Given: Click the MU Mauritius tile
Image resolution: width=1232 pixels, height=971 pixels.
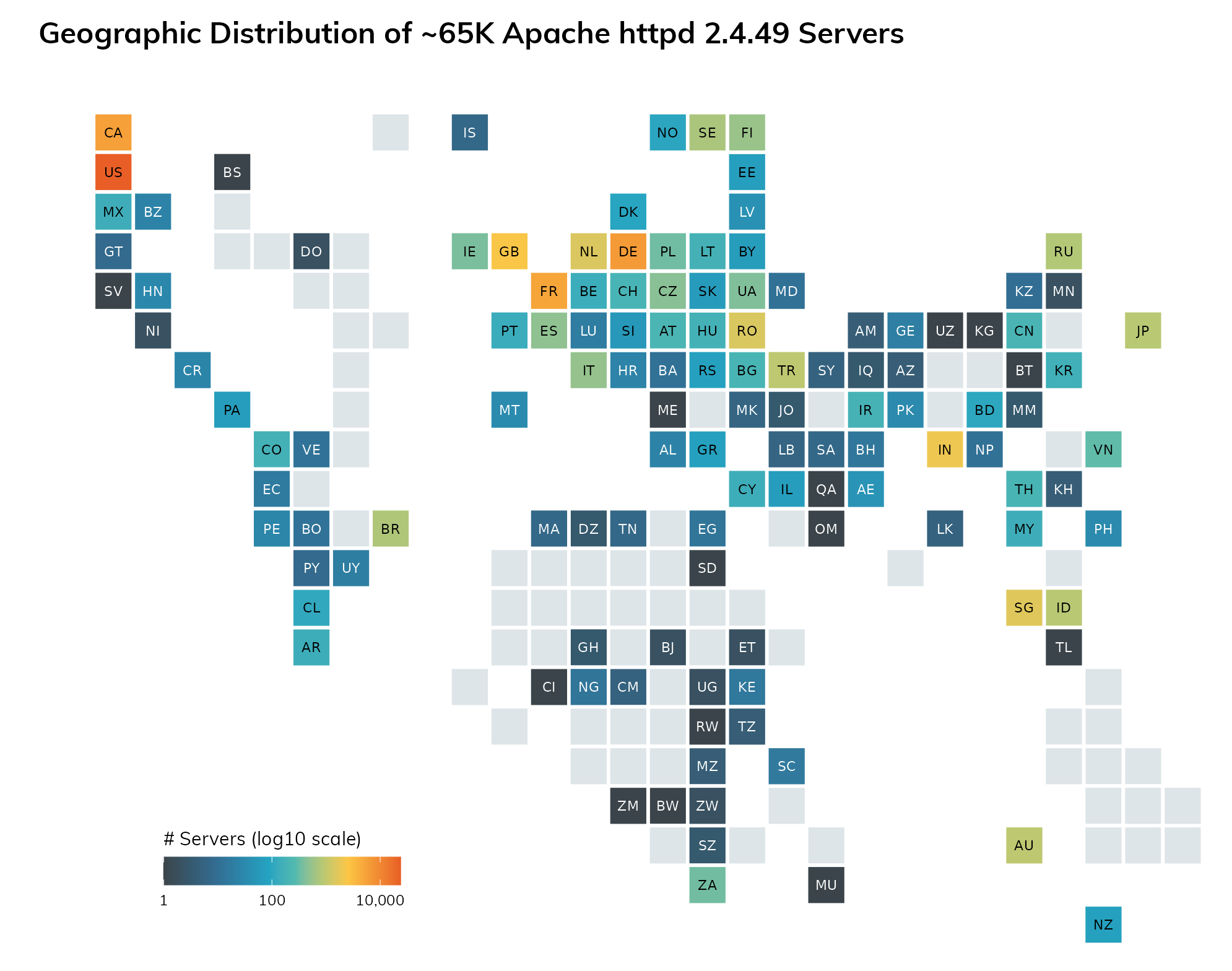Looking at the screenshot, I should 826,885.
